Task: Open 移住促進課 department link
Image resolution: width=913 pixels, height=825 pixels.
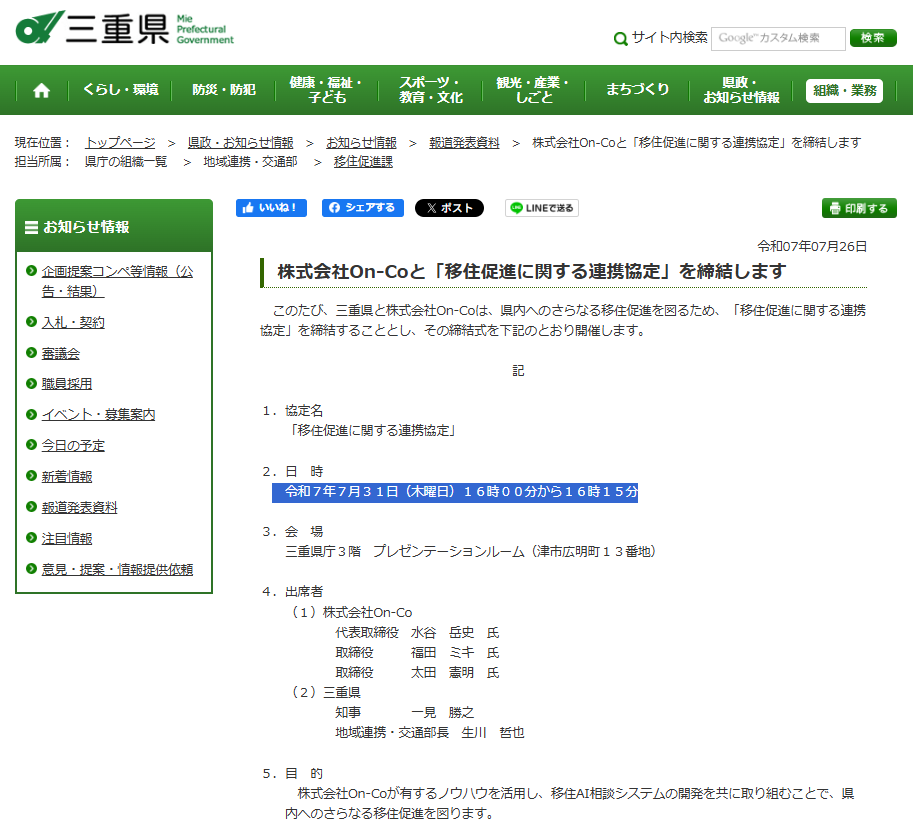Action: click(x=363, y=162)
